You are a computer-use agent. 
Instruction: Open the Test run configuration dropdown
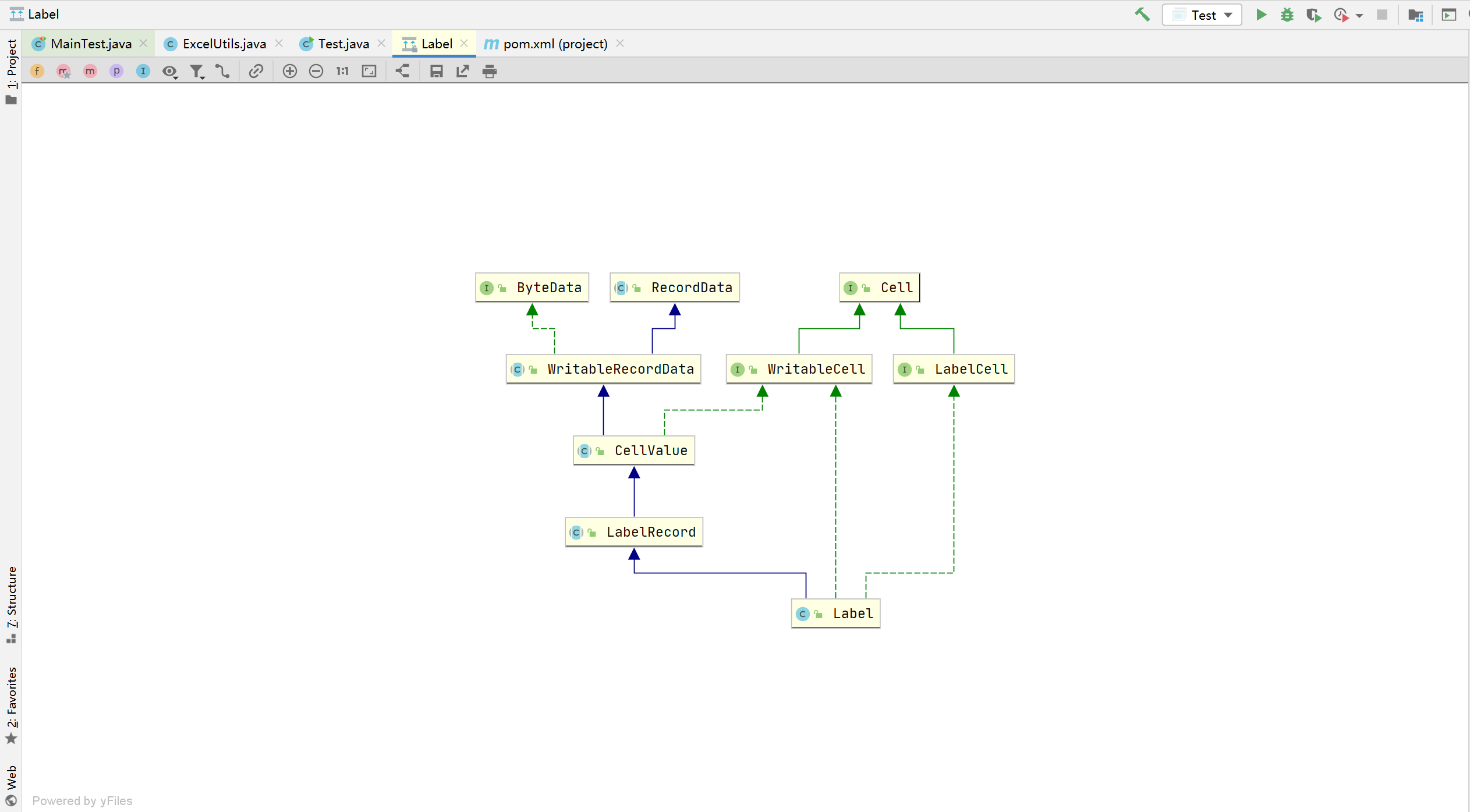coord(1202,15)
